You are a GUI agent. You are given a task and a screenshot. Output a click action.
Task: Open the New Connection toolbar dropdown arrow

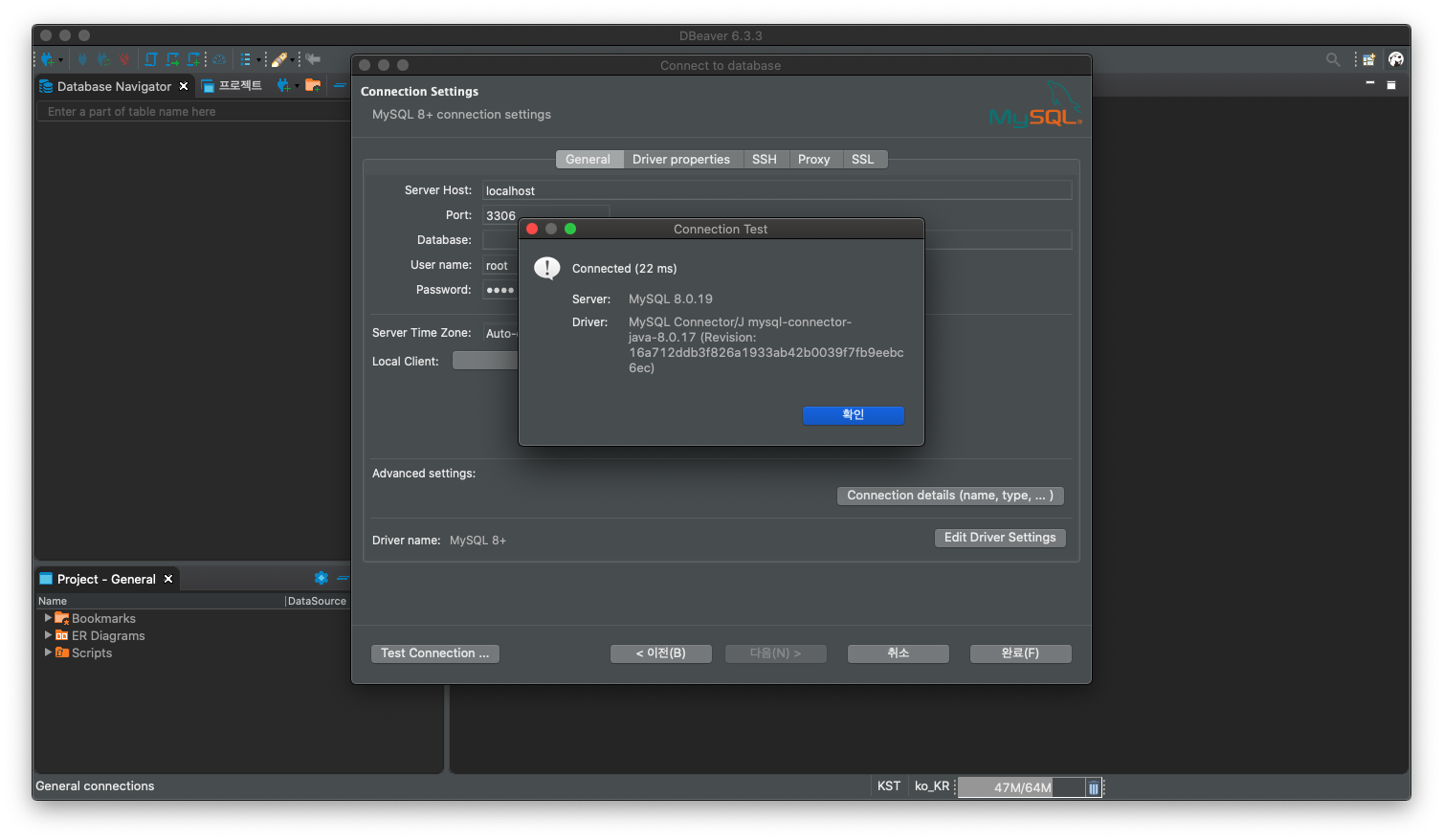point(60,60)
